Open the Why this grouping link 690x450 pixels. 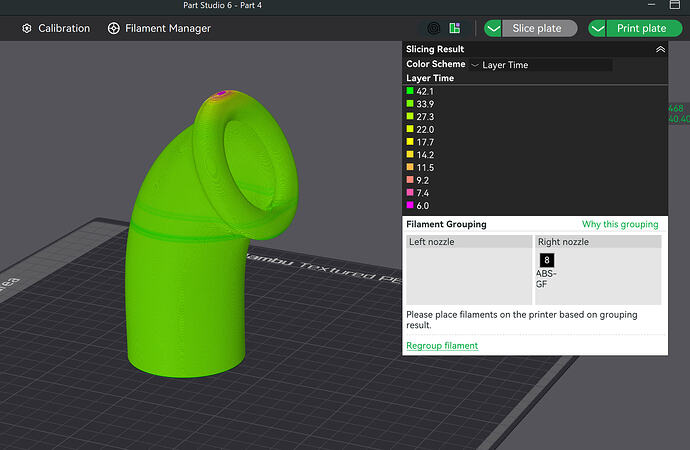tap(620, 224)
